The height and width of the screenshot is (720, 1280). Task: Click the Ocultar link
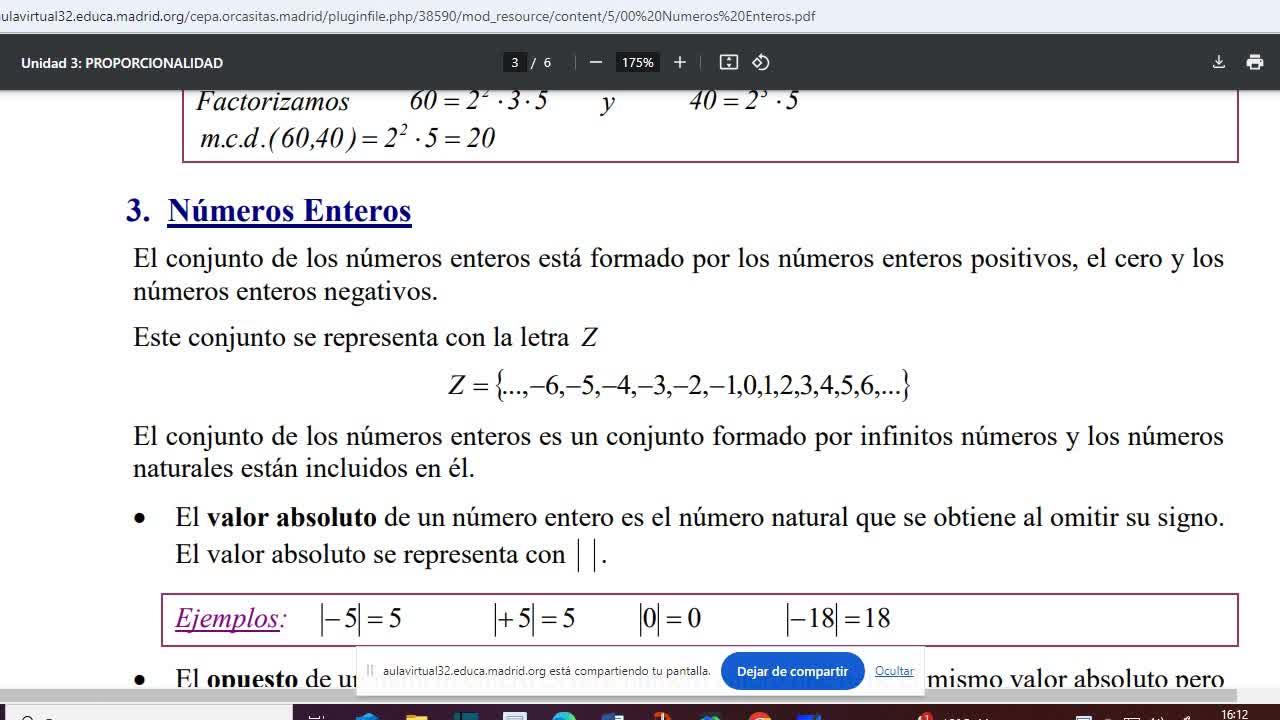[x=894, y=671]
